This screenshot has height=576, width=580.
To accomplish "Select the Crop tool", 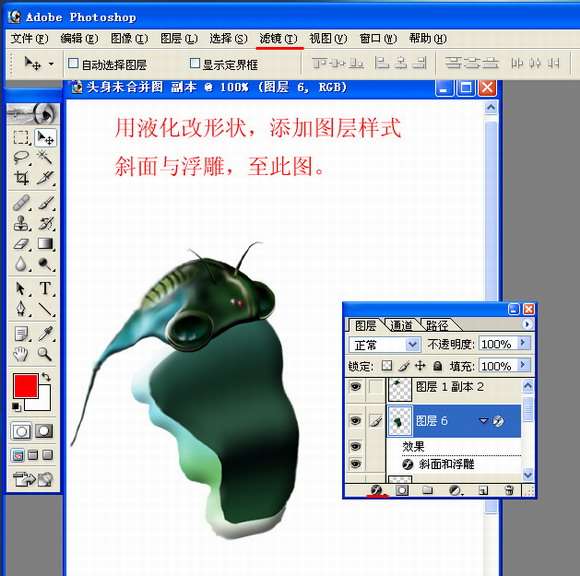I will click(x=21, y=178).
